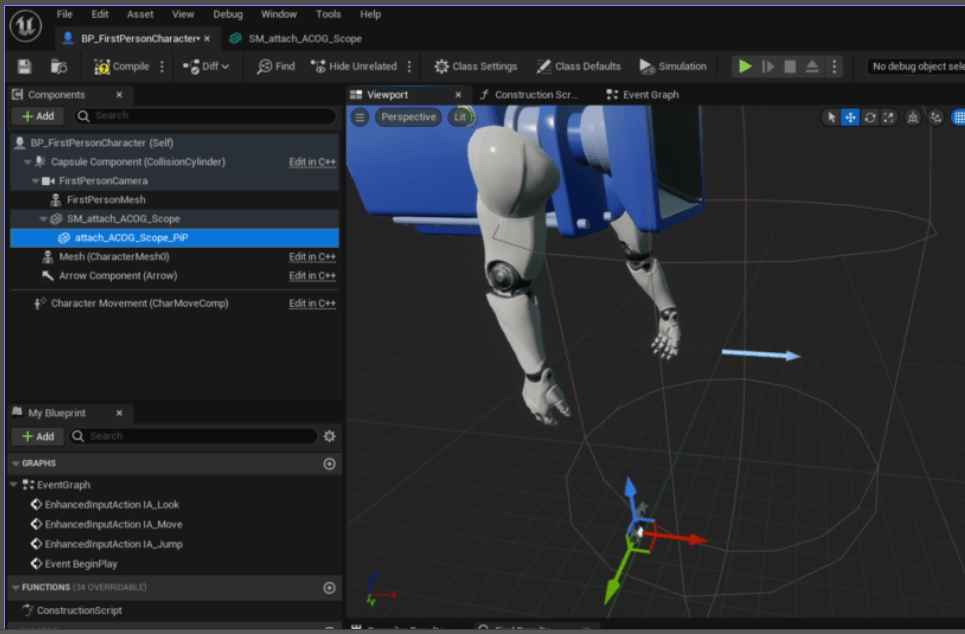Click Edit in C++ for Capsule Component
The width and height of the screenshot is (965, 634).
tap(312, 162)
